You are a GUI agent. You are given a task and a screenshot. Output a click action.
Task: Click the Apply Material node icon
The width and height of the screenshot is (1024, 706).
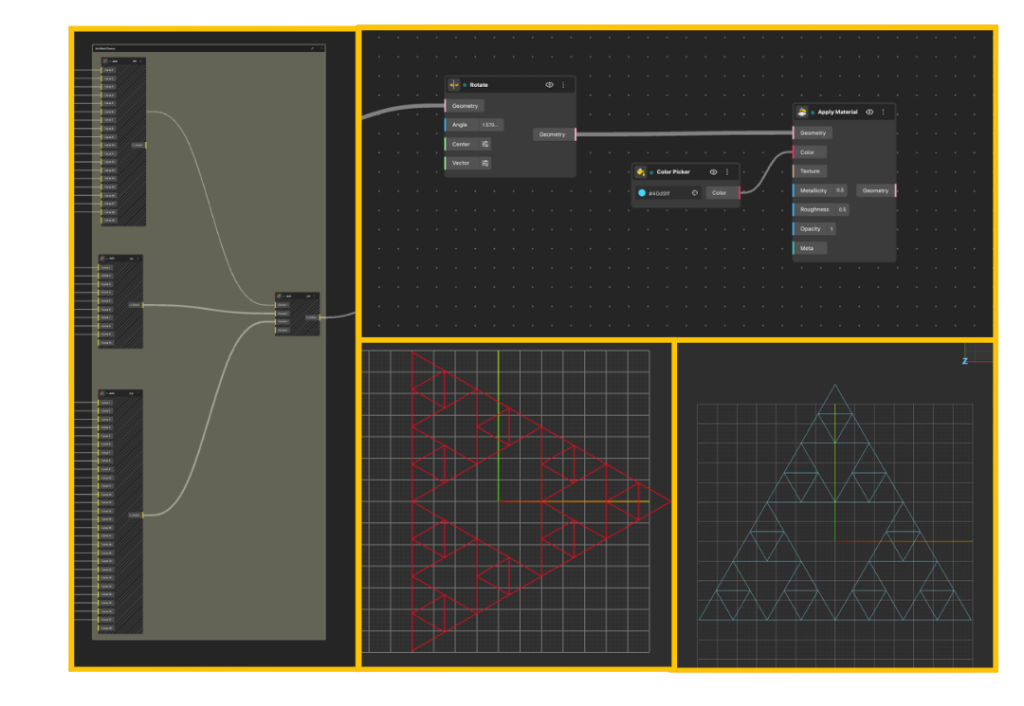click(x=802, y=112)
